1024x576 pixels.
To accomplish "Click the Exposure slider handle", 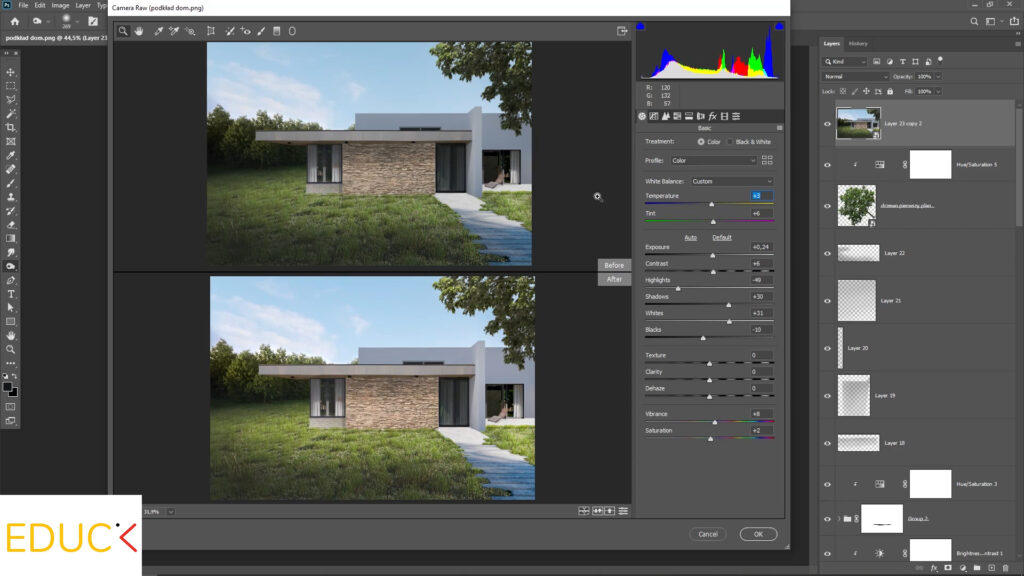I will 712,255.
